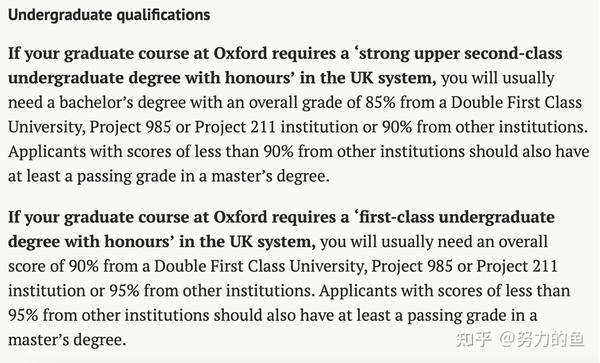Click the word 'Oxford' in the first paragraph
The width and height of the screenshot is (600, 363).
pos(240,53)
